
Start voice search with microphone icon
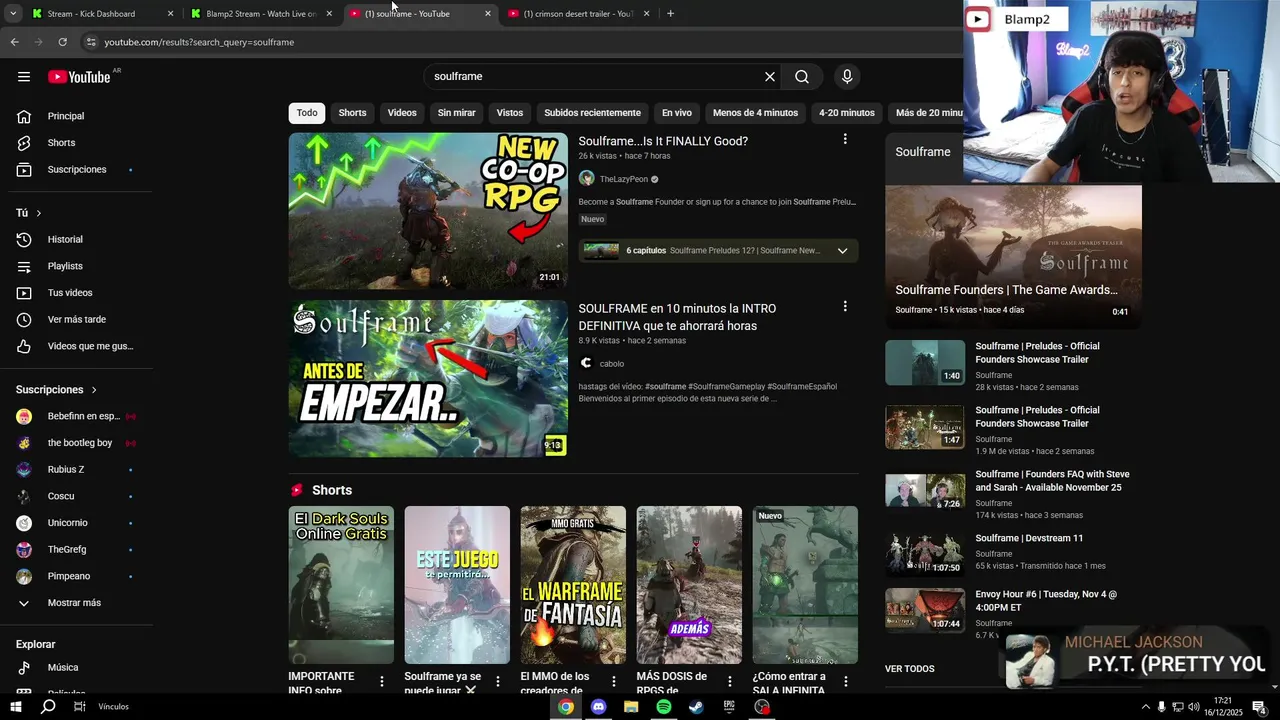coord(847,77)
